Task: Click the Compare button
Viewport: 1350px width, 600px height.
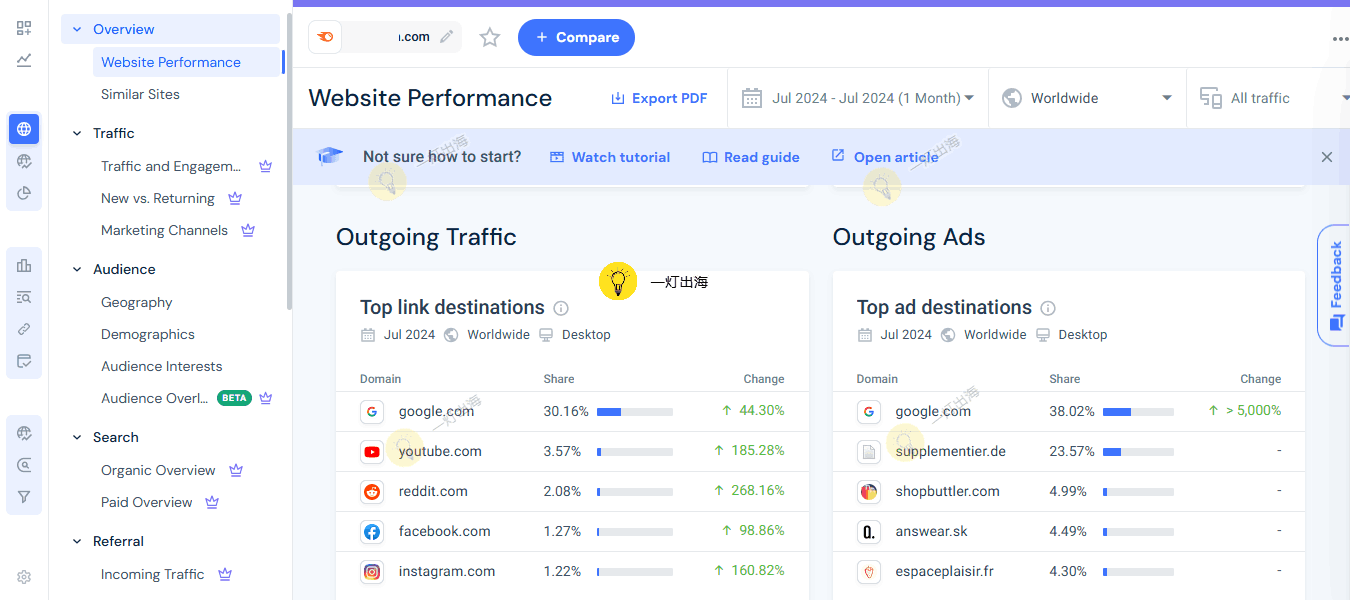Action: (576, 37)
